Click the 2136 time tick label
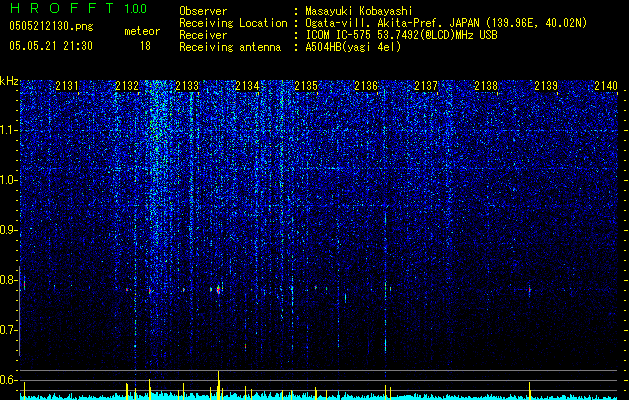Viewport: 629px width, 400px height. click(x=366, y=86)
